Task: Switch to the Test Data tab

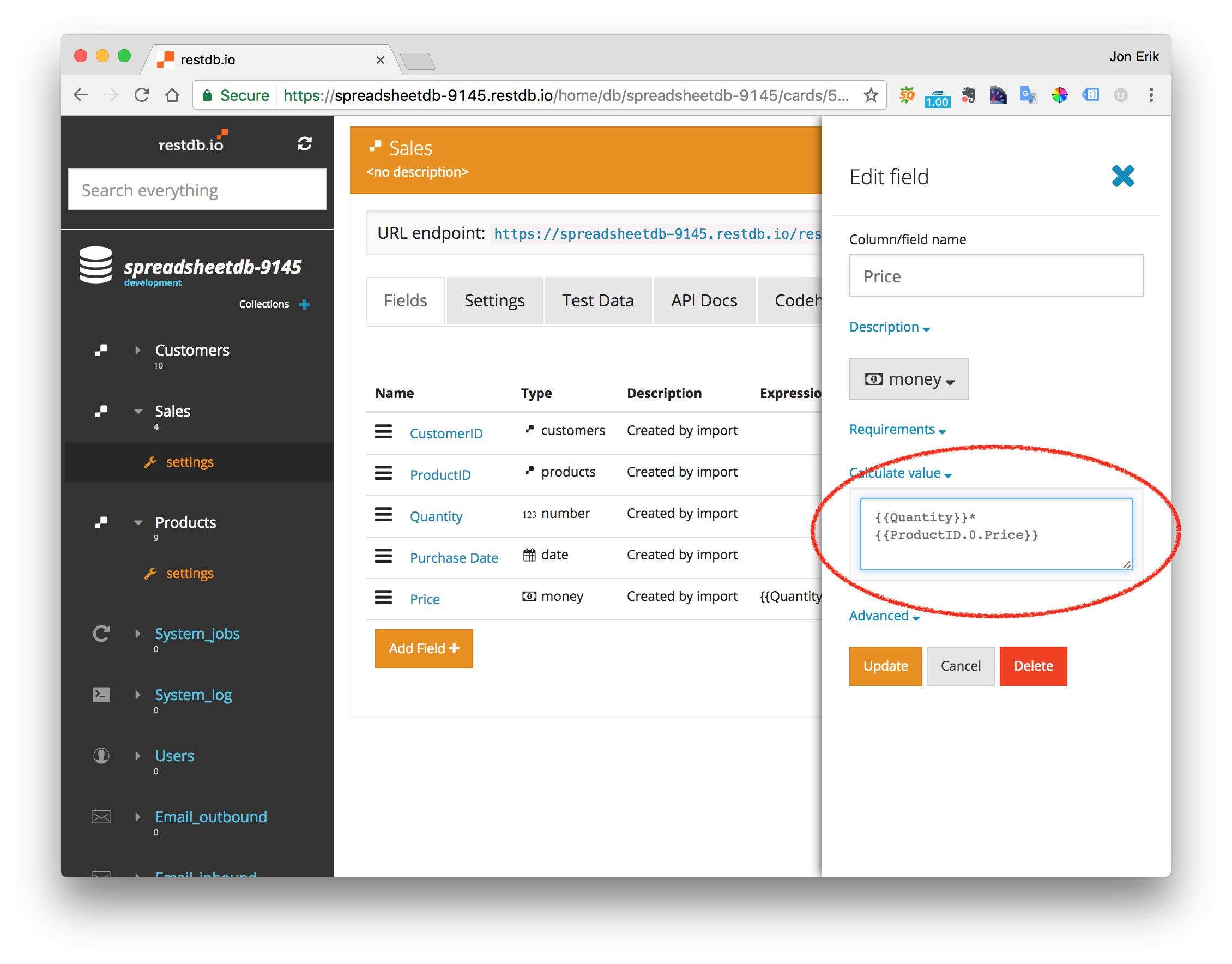Action: pos(597,299)
